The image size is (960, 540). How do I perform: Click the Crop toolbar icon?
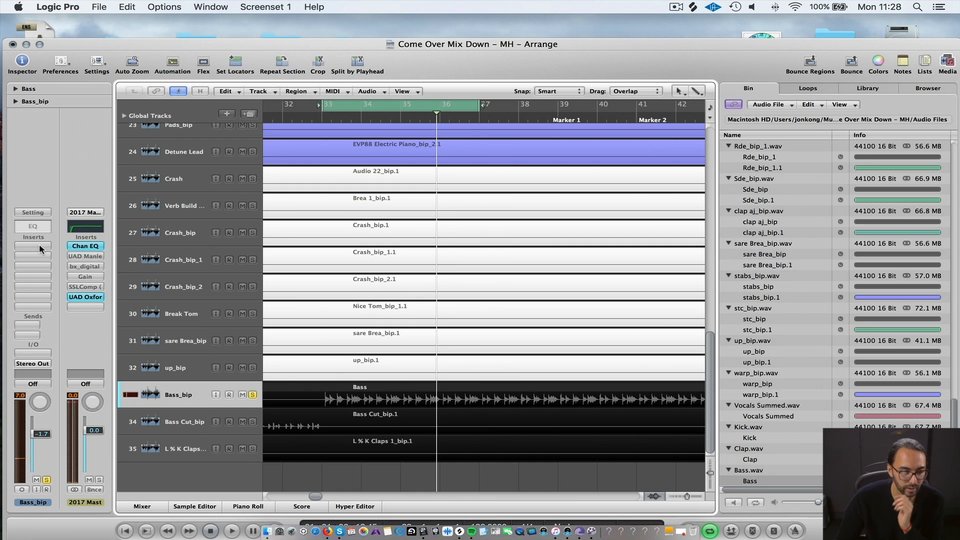pos(318,64)
